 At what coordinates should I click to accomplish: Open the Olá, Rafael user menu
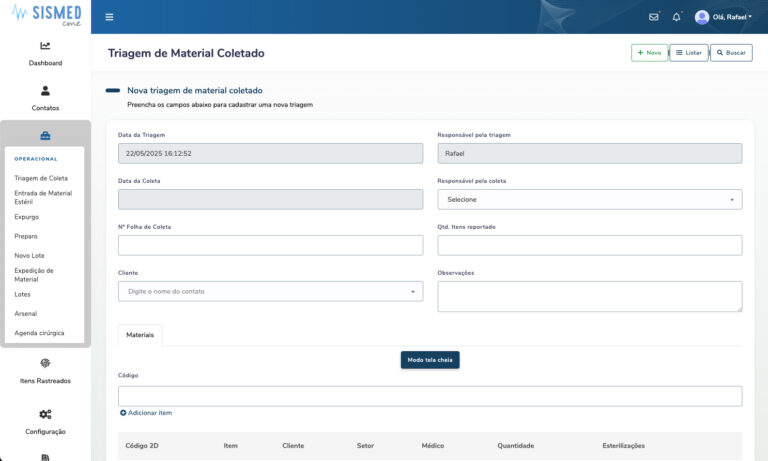pos(723,17)
